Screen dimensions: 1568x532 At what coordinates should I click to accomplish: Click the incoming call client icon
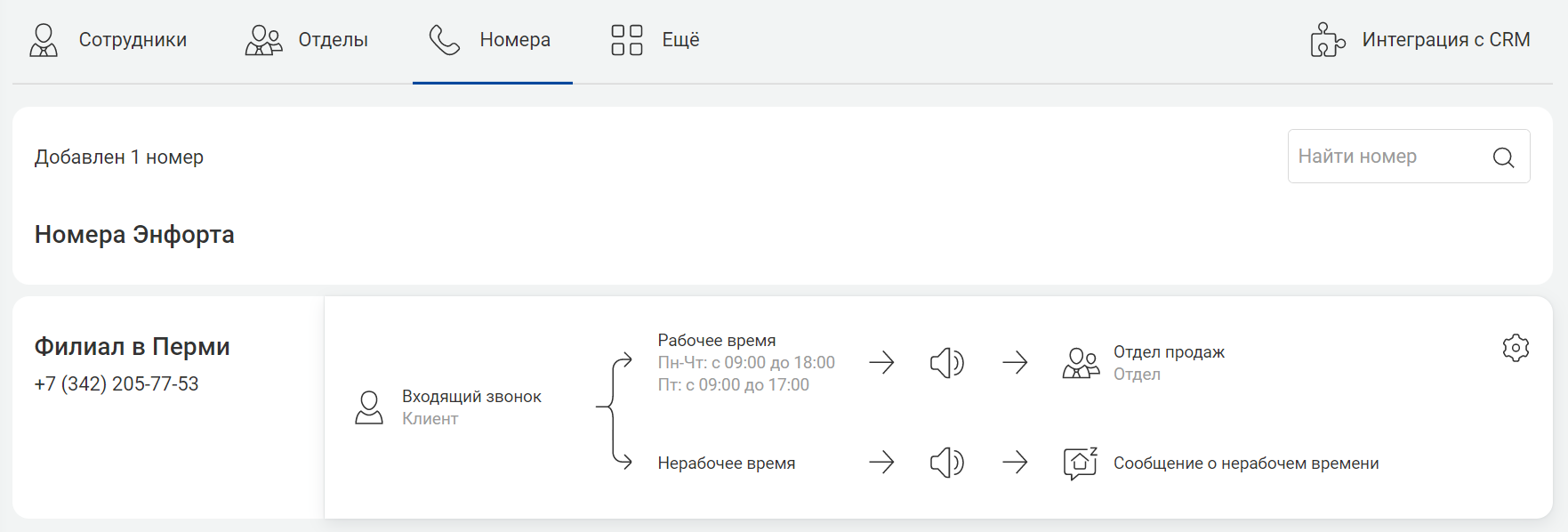(369, 407)
